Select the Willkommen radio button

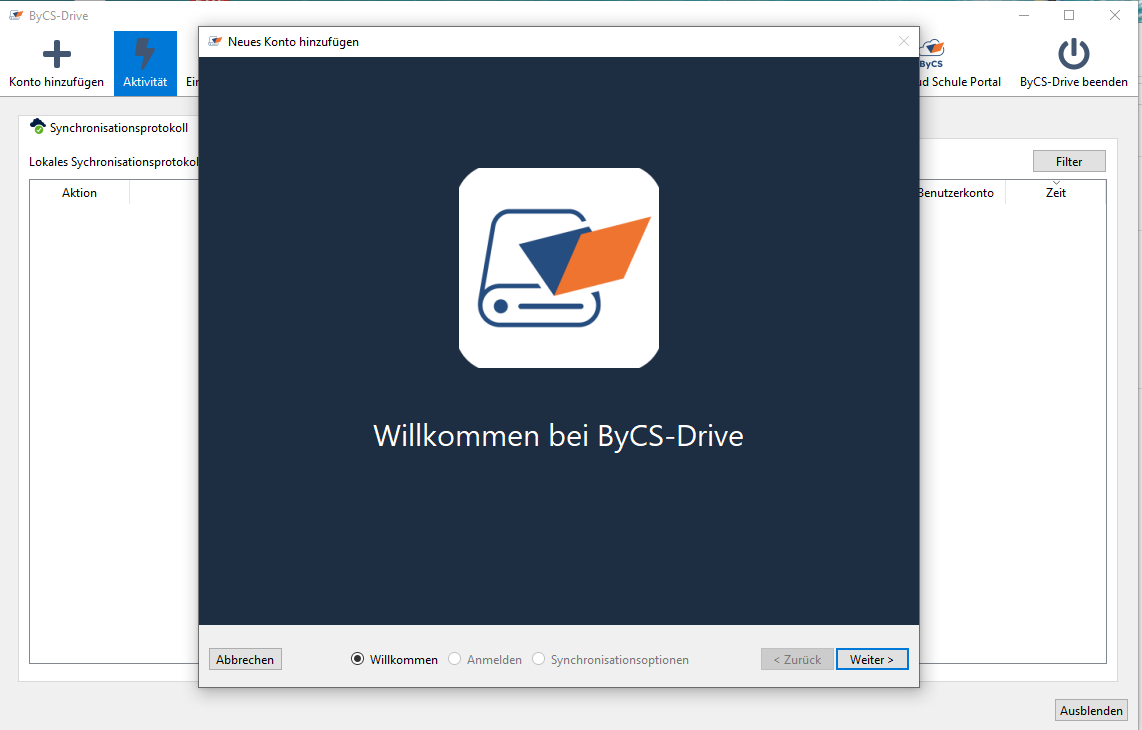coord(358,660)
